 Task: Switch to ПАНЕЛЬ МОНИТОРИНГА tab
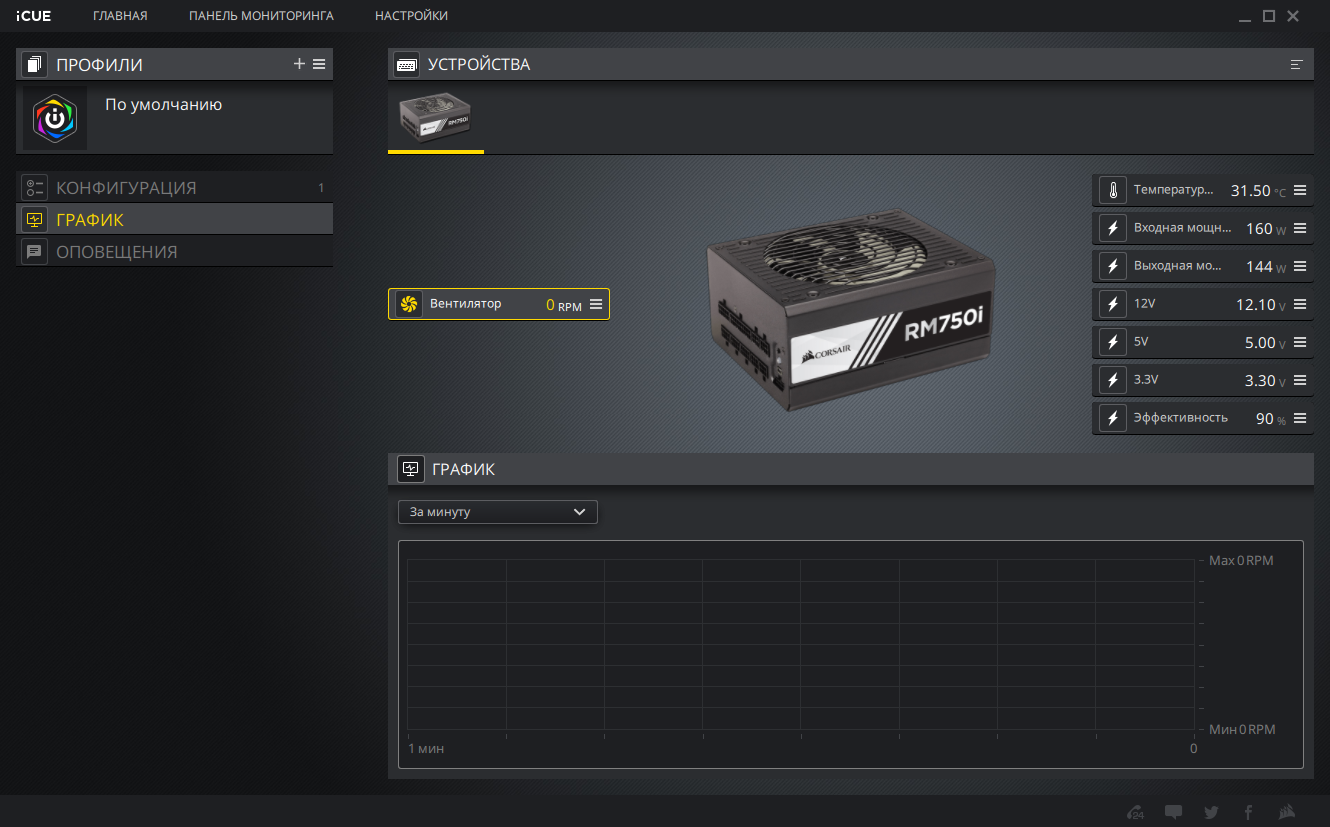tap(261, 16)
